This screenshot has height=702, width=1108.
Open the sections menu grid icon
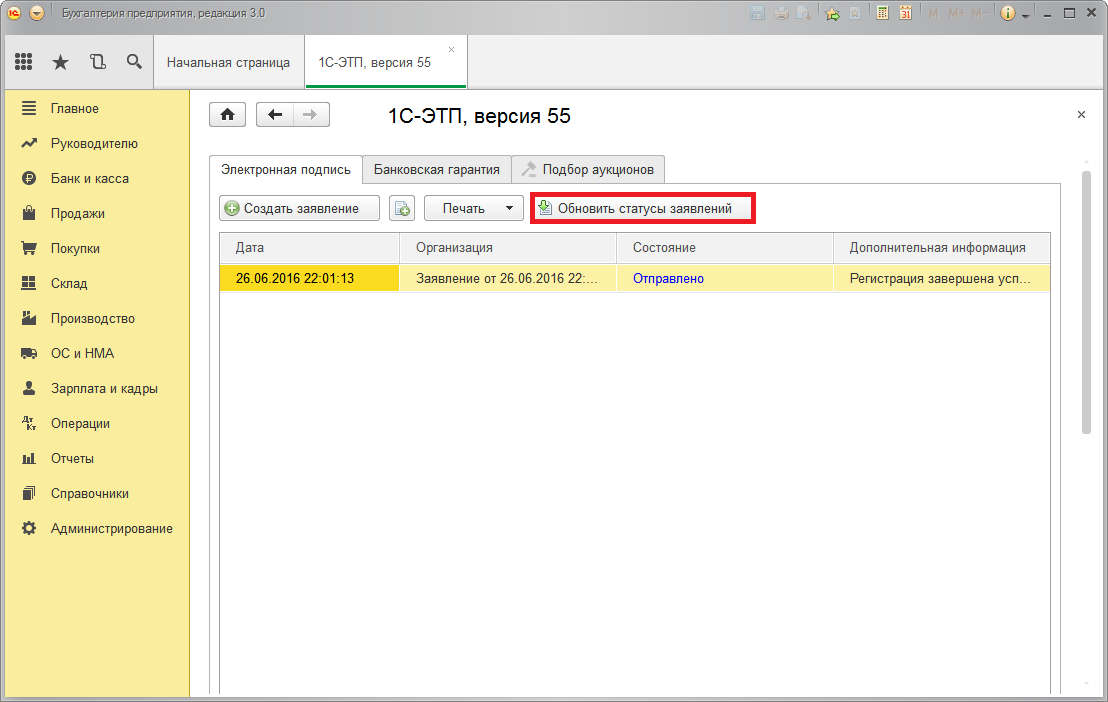point(24,62)
